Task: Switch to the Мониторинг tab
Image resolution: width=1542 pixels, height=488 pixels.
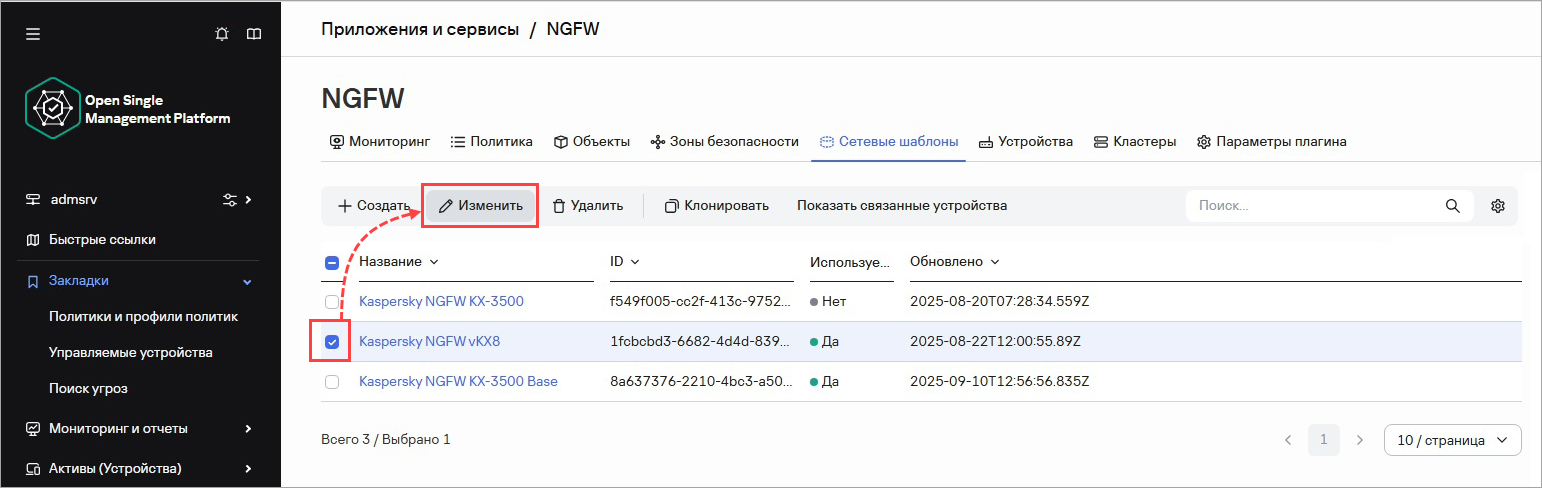Action: point(380,142)
